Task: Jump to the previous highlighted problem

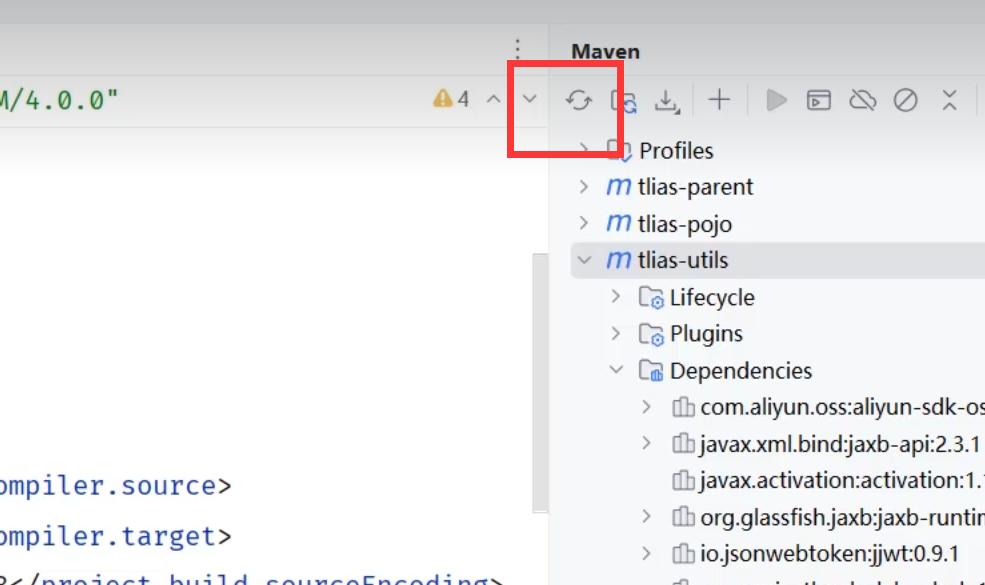Action: point(493,99)
